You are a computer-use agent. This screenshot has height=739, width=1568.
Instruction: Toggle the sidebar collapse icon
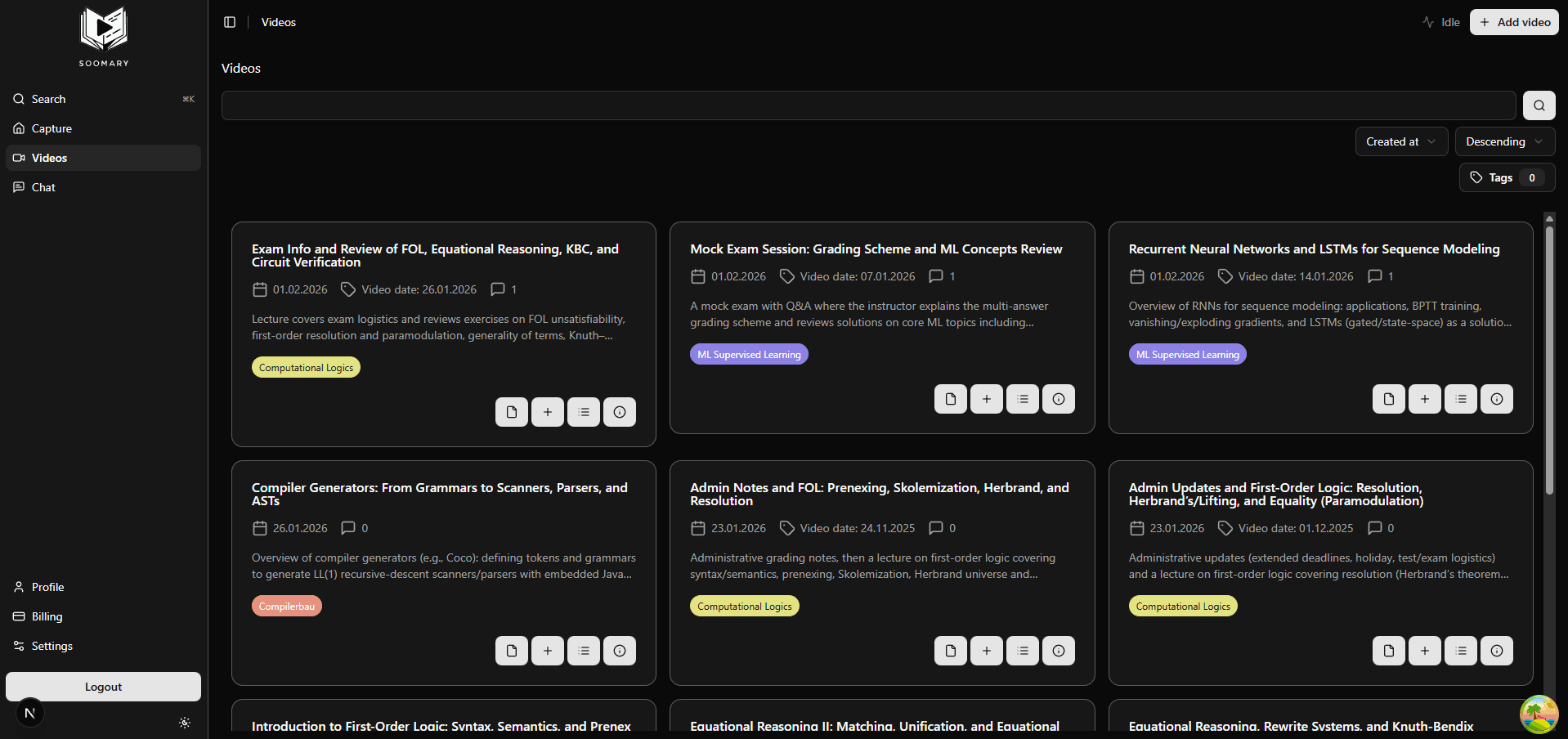230,22
